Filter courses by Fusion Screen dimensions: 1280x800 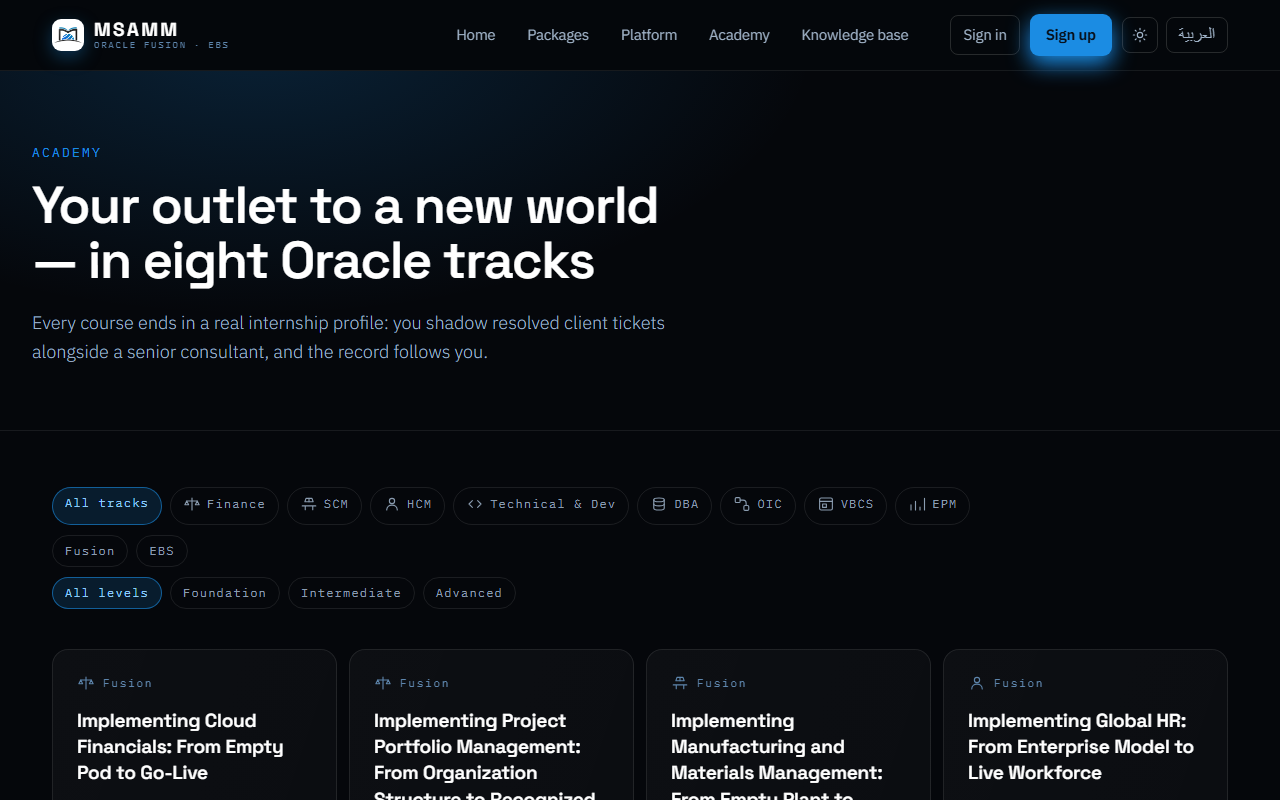click(90, 551)
